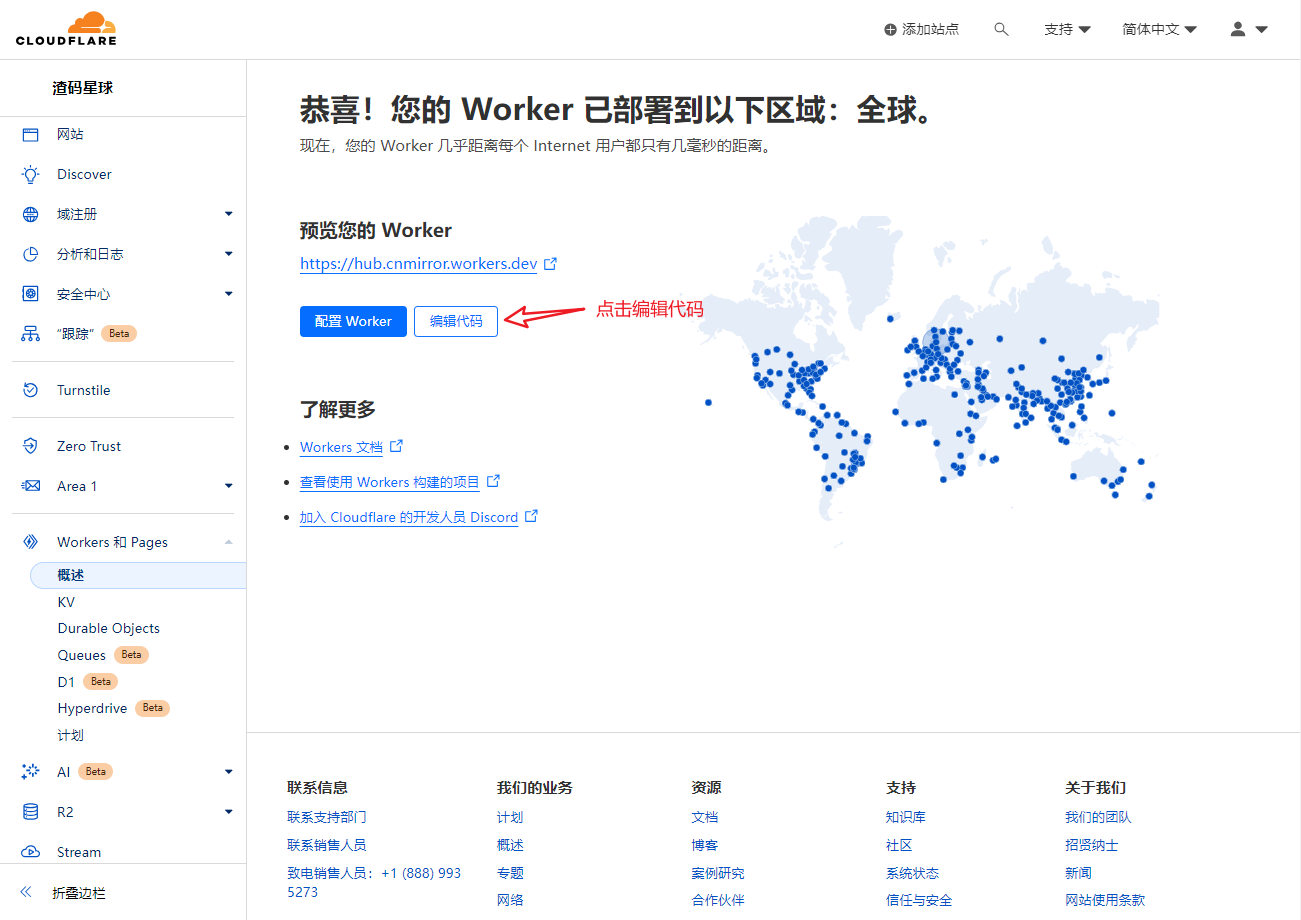This screenshot has height=920, width=1301.
Task: Expand the 支持 dropdown menu
Action: pyautogui.click(x=1067, y=30)
